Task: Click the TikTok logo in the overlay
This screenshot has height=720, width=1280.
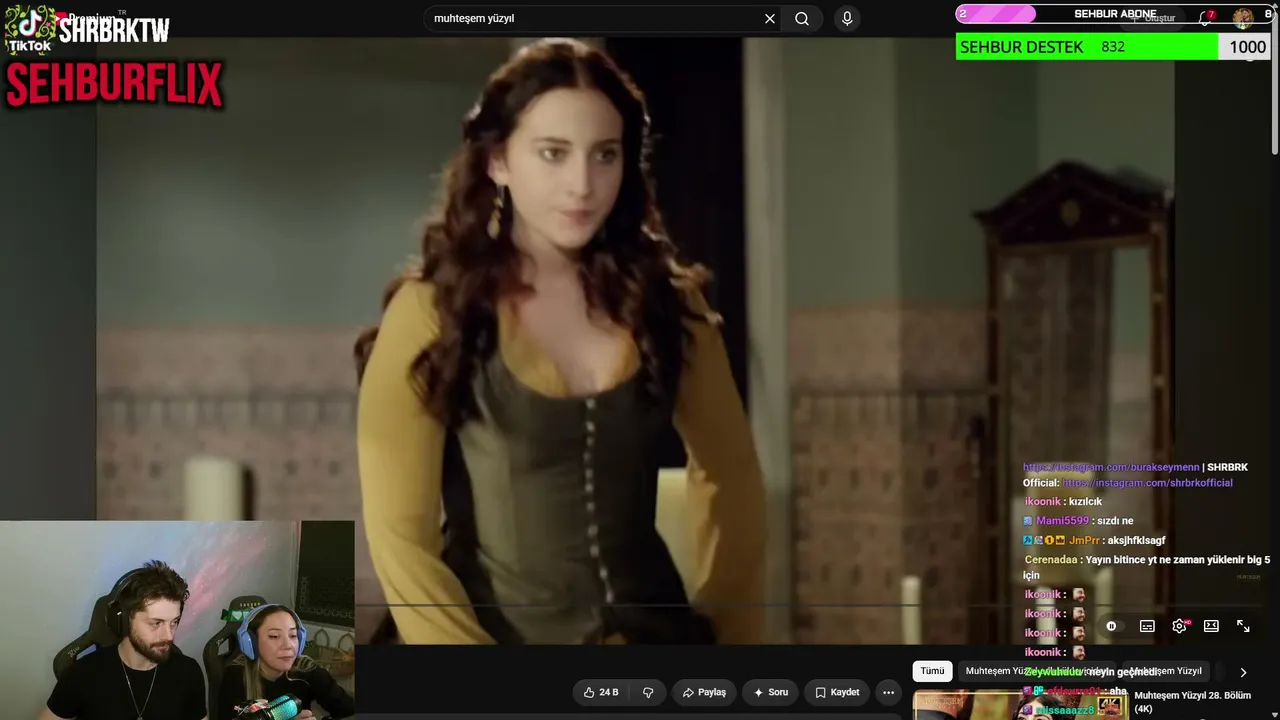Action: tap(30, 27)
